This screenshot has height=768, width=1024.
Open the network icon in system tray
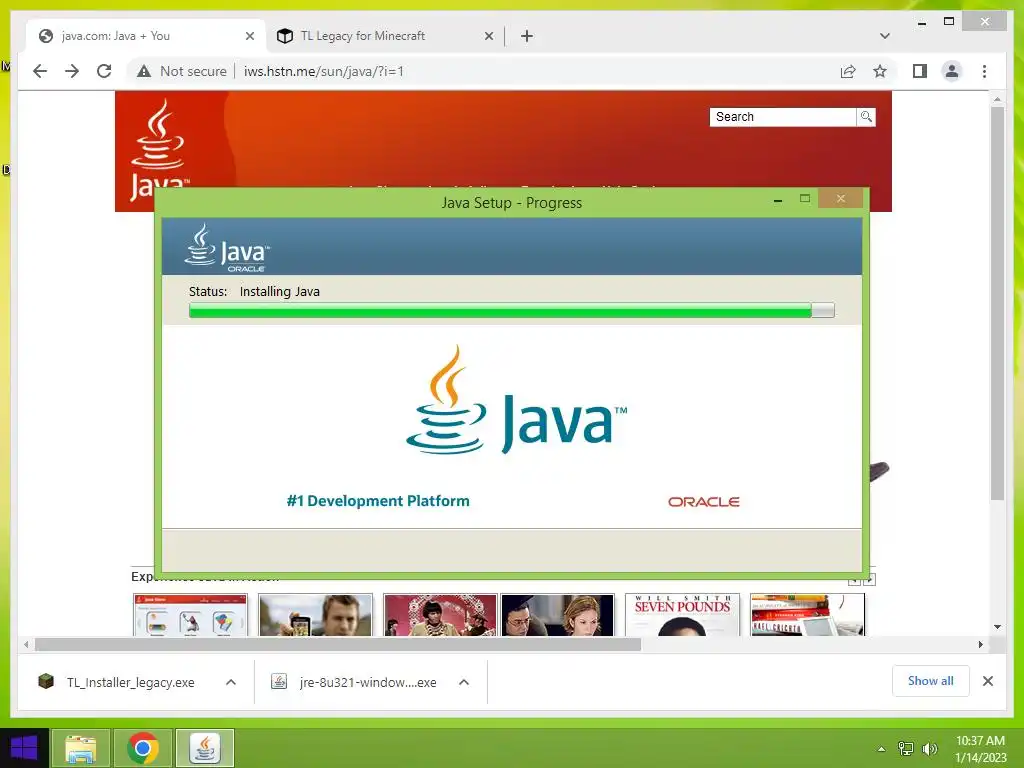tap(906, 749)
